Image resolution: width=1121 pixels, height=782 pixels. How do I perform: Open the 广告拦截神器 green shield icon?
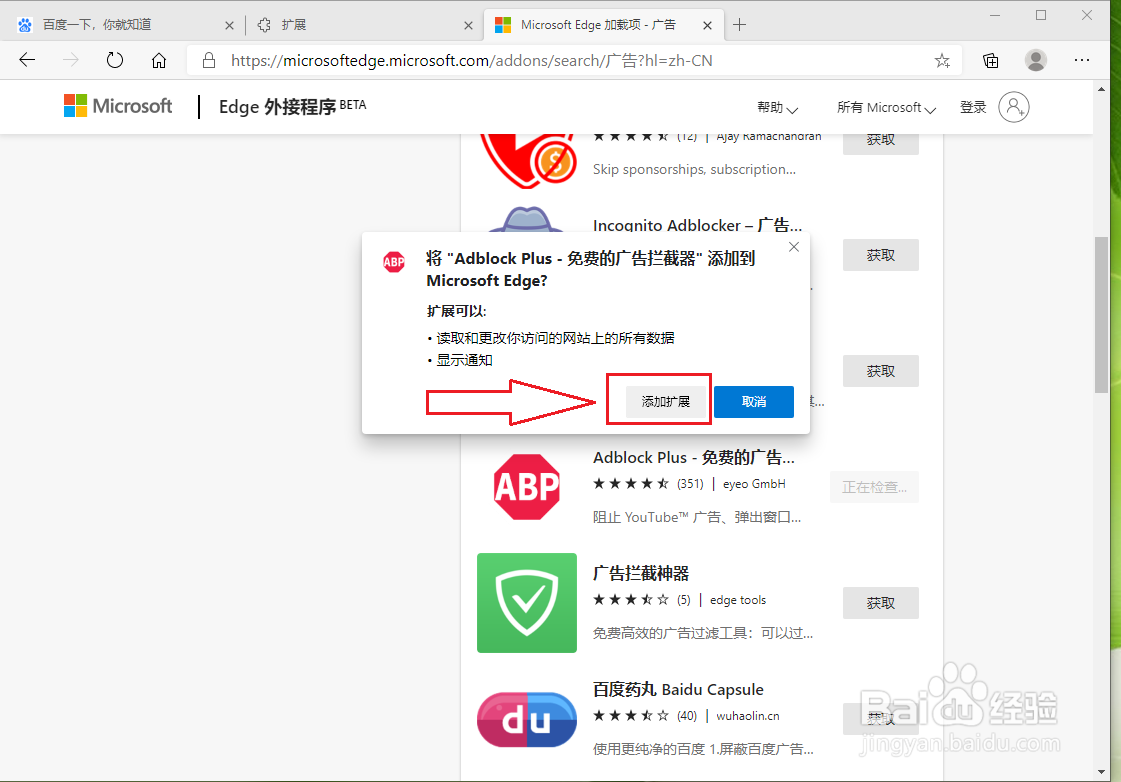tap(527, 603)
